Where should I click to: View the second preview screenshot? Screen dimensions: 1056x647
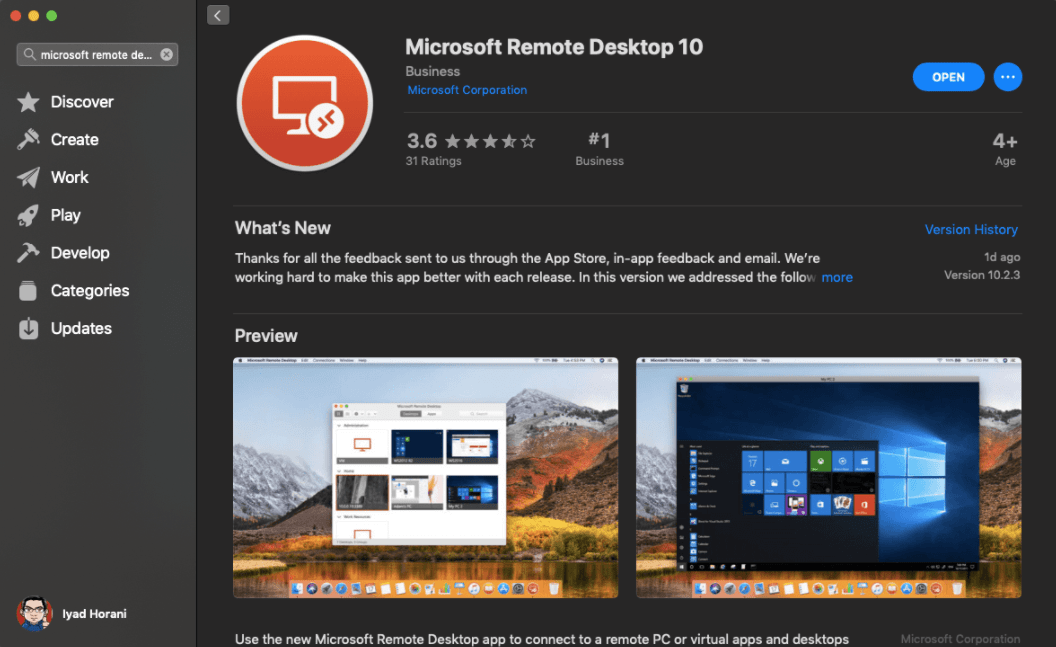[828, 477]
